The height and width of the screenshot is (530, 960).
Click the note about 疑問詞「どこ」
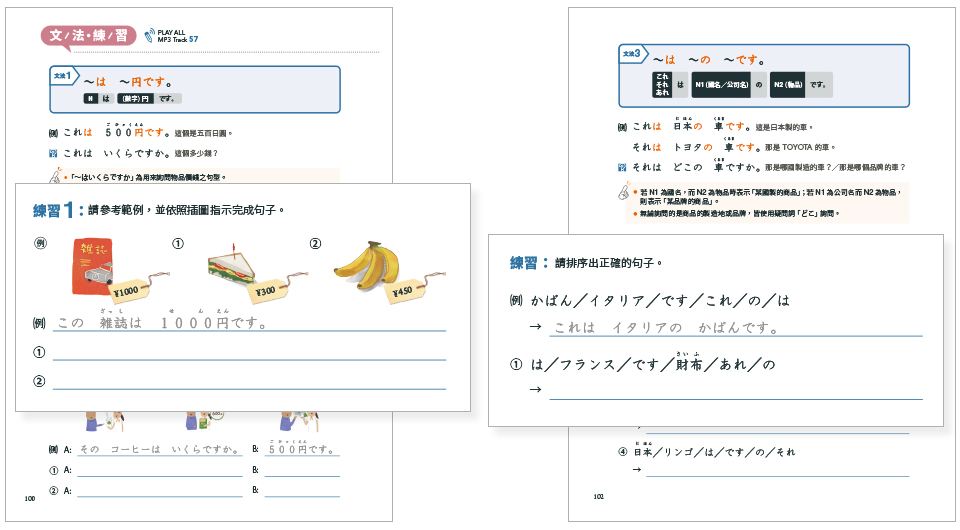(x=740, y=214)
